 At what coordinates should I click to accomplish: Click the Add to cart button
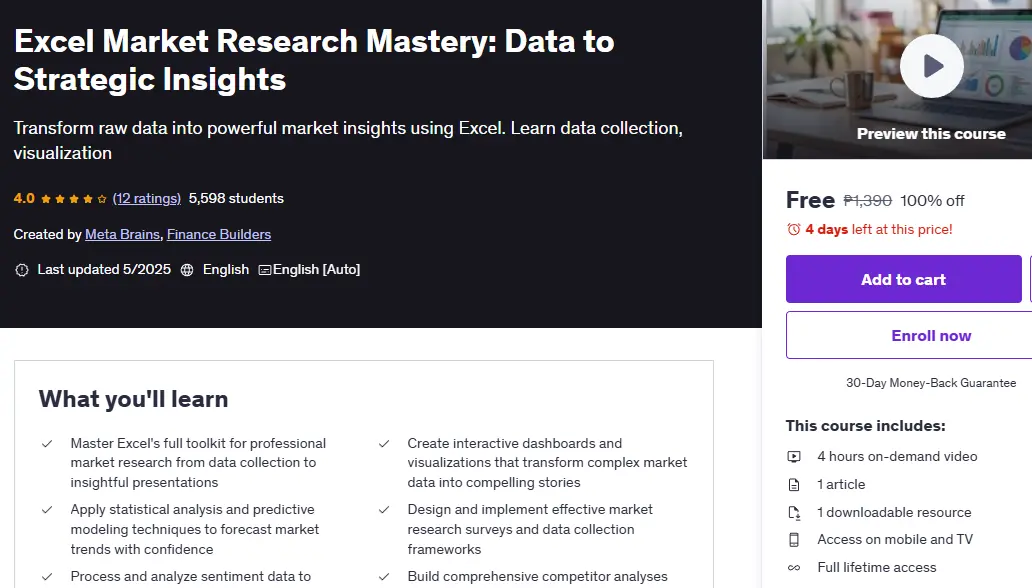904,279
